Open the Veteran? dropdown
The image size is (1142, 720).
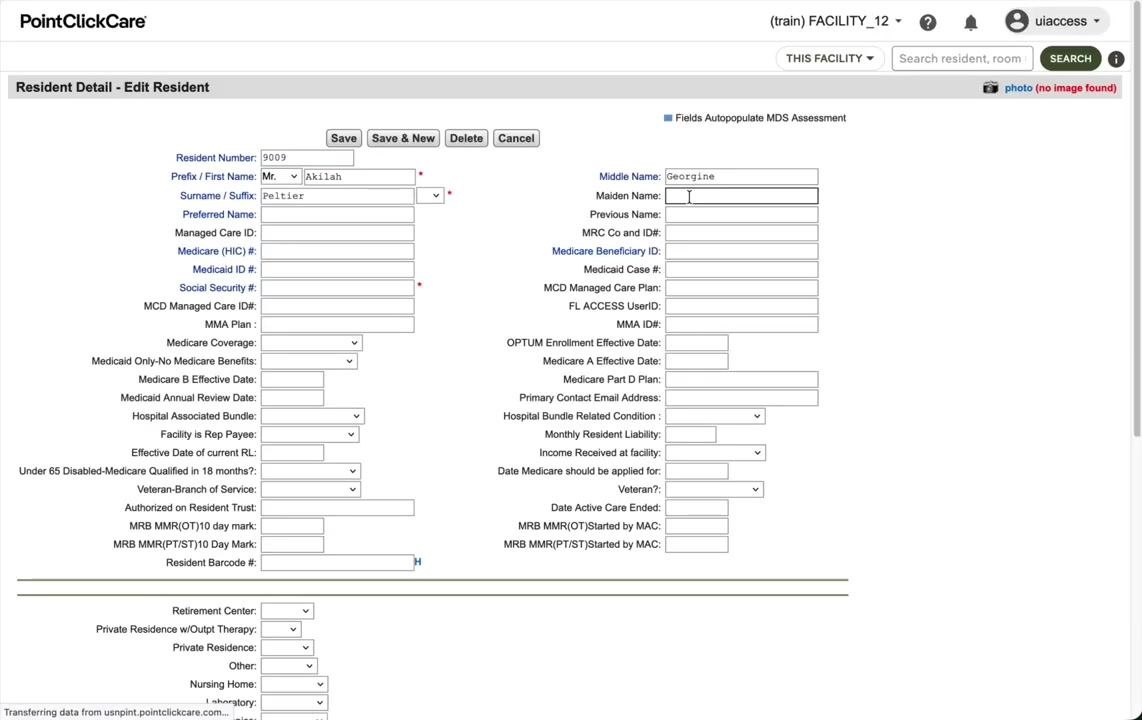pyautogui.click(x=714, y=489)
